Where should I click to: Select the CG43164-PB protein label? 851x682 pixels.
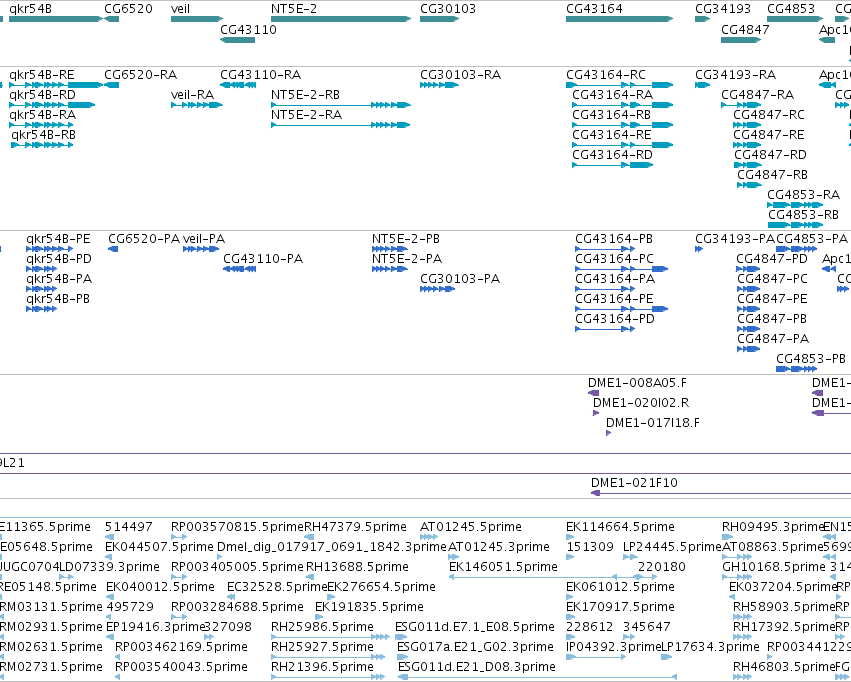pyautogui.click(x=614, y=239)
